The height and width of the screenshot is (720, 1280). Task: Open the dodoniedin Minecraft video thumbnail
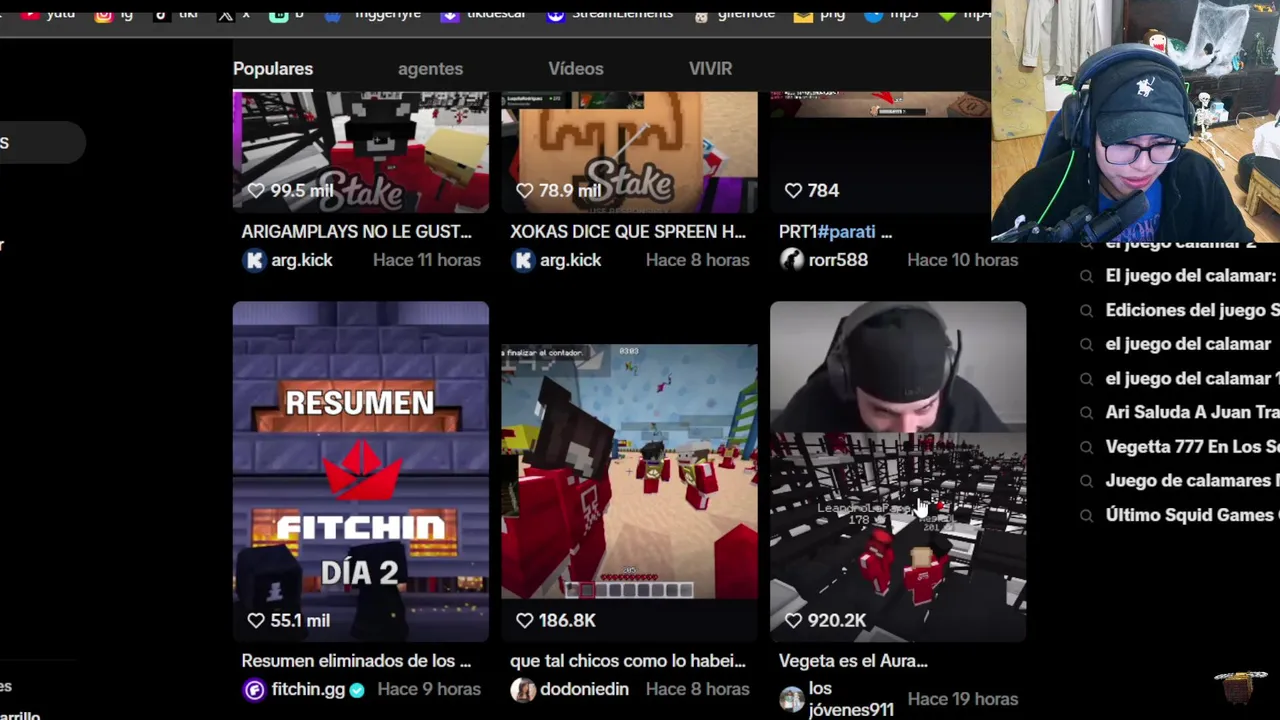629,471
